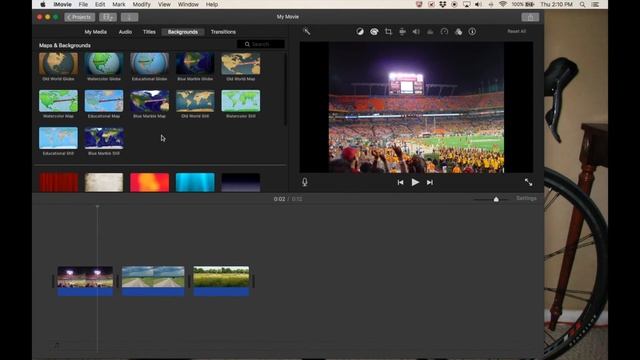The height and width of the screenshot is (360, 640).
Task: Open the stabilization camera tool
Action: (402, 31)
